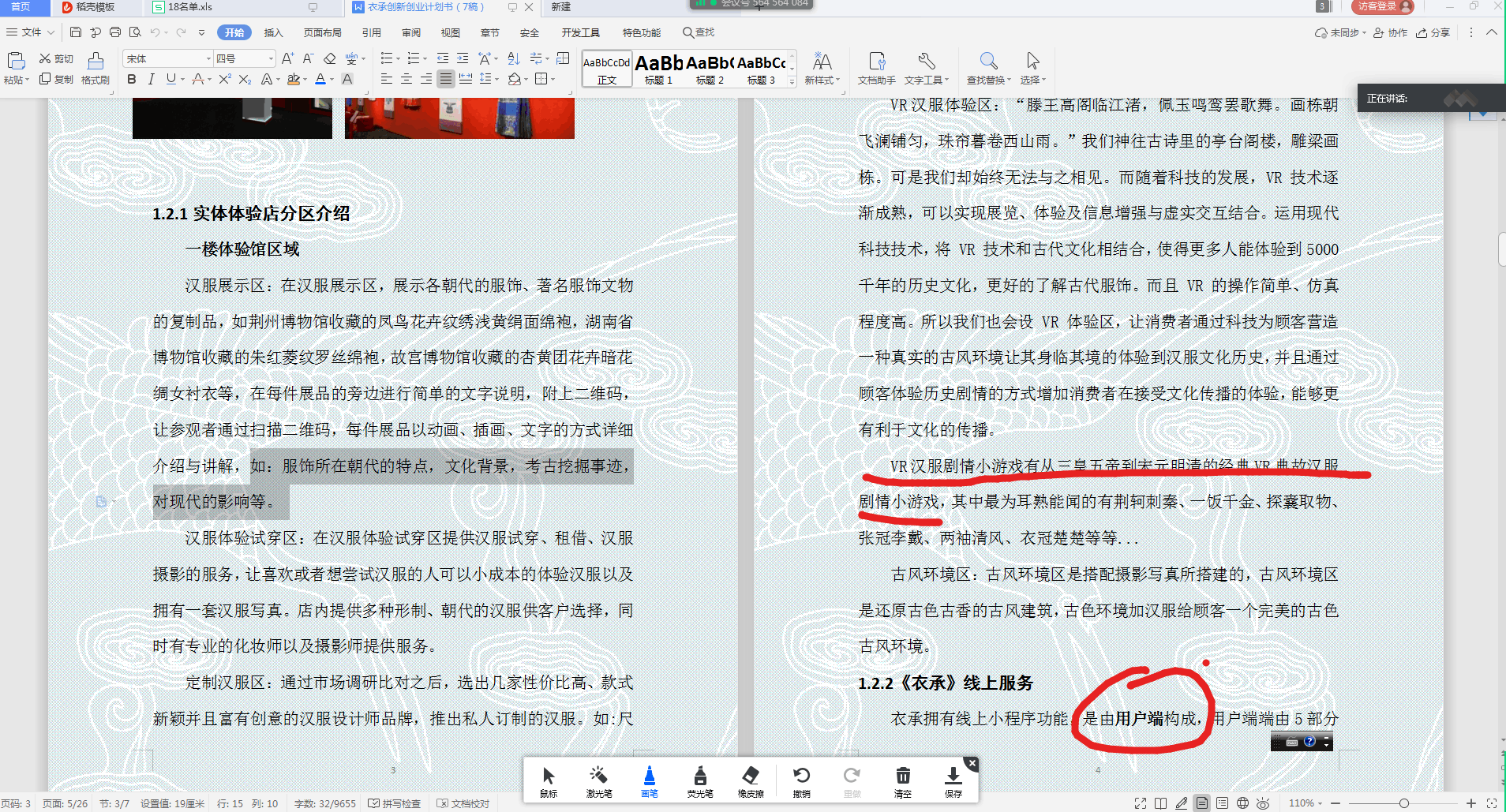
Task: Open the font size dropdown
Action: click(x=268, y=58)
